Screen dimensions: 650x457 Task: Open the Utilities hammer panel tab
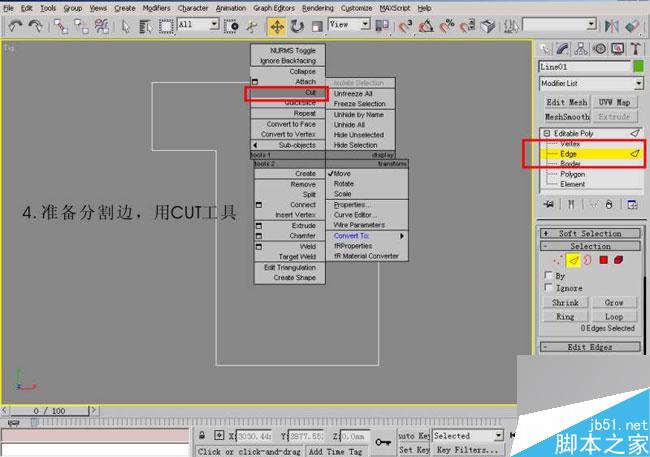(x=635, y=49)
